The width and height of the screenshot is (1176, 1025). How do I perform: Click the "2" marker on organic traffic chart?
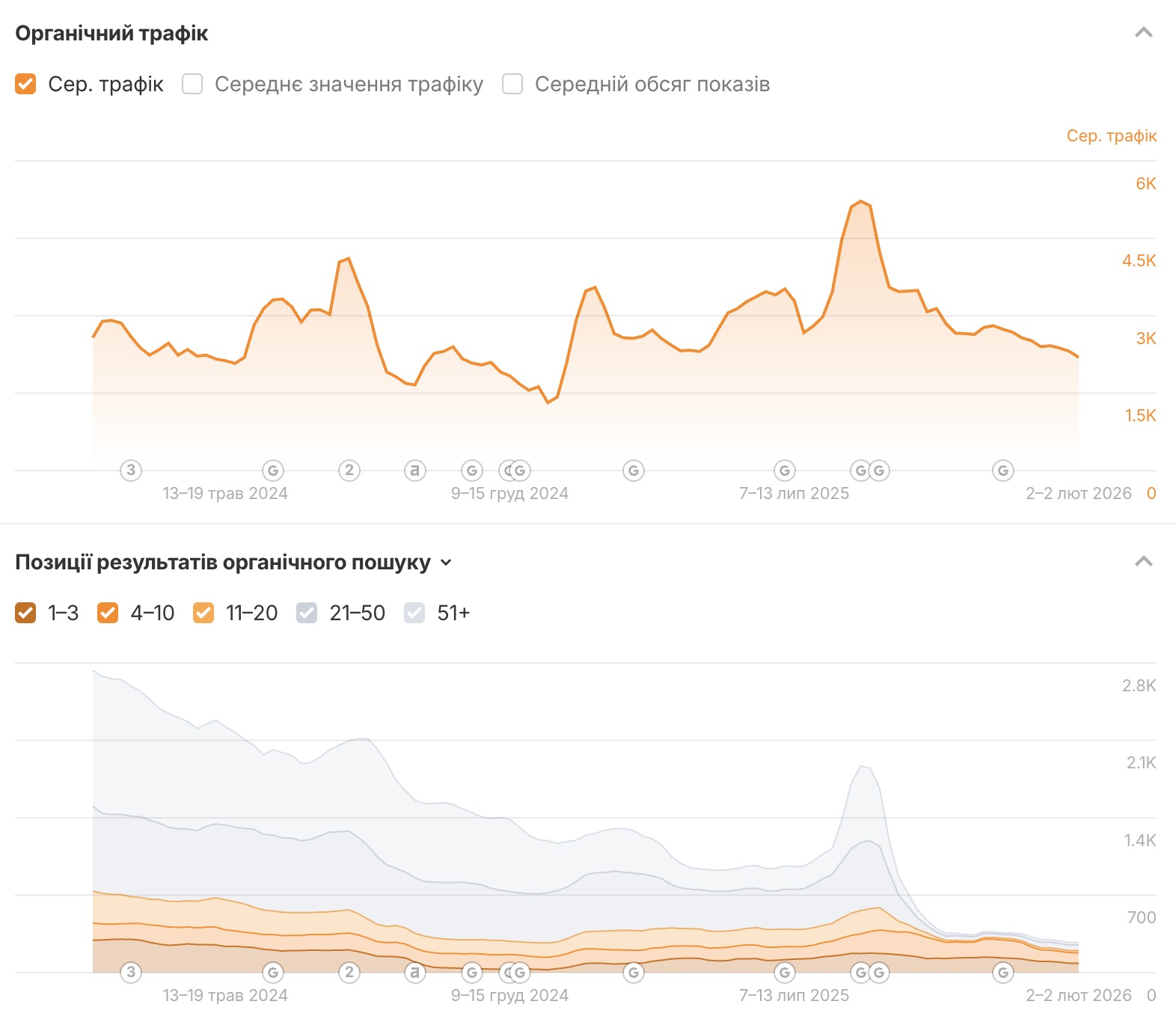(349, 470)
